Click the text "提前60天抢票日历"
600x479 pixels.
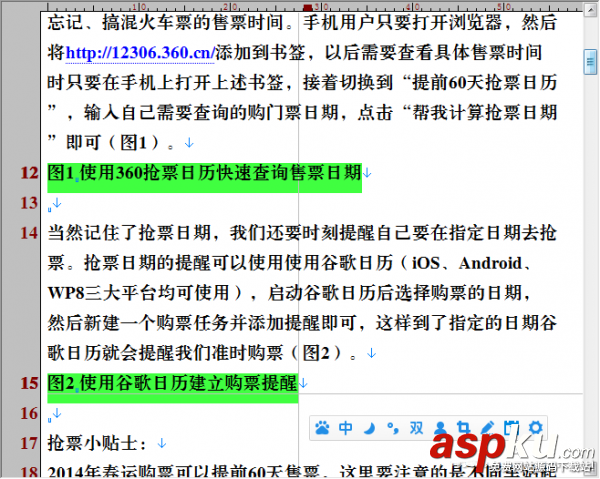pos(484,83)
